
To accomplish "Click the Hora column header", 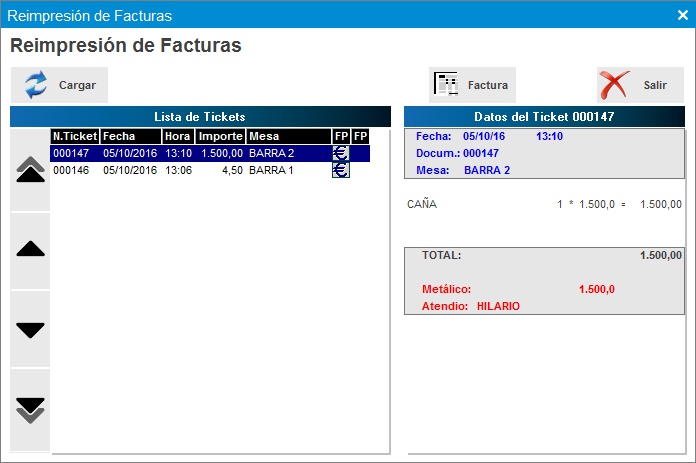I will [x=178, y=136].
